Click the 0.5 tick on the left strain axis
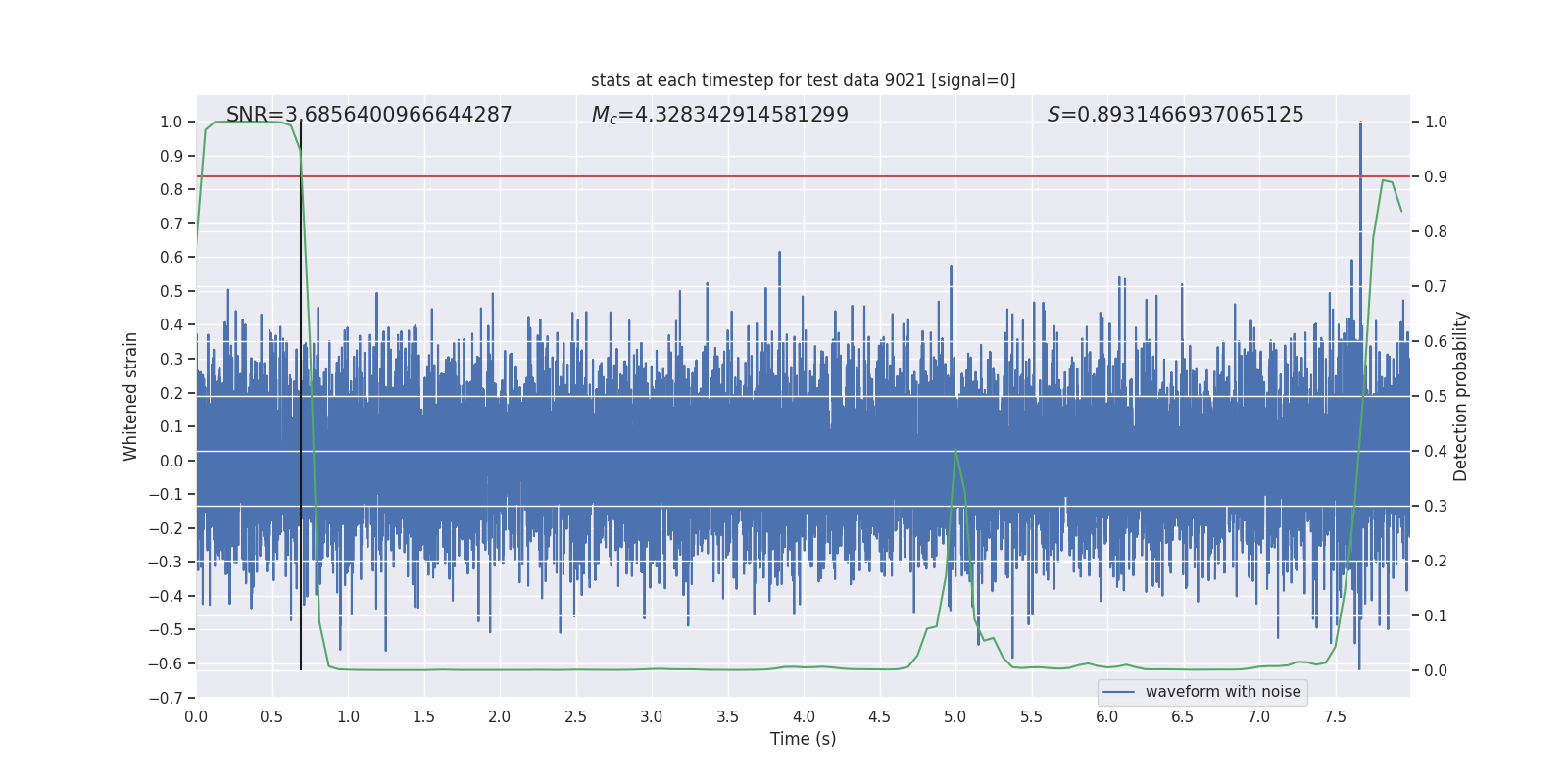 click(171, 291)
